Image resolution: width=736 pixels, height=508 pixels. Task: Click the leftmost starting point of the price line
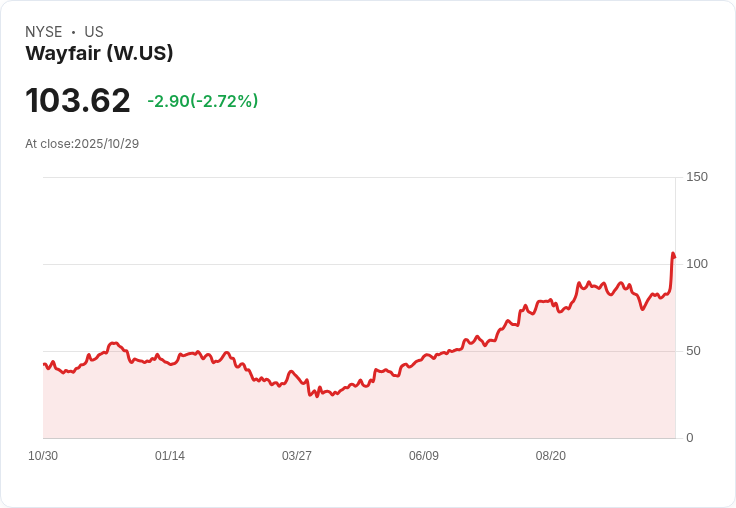coord(44,364)
